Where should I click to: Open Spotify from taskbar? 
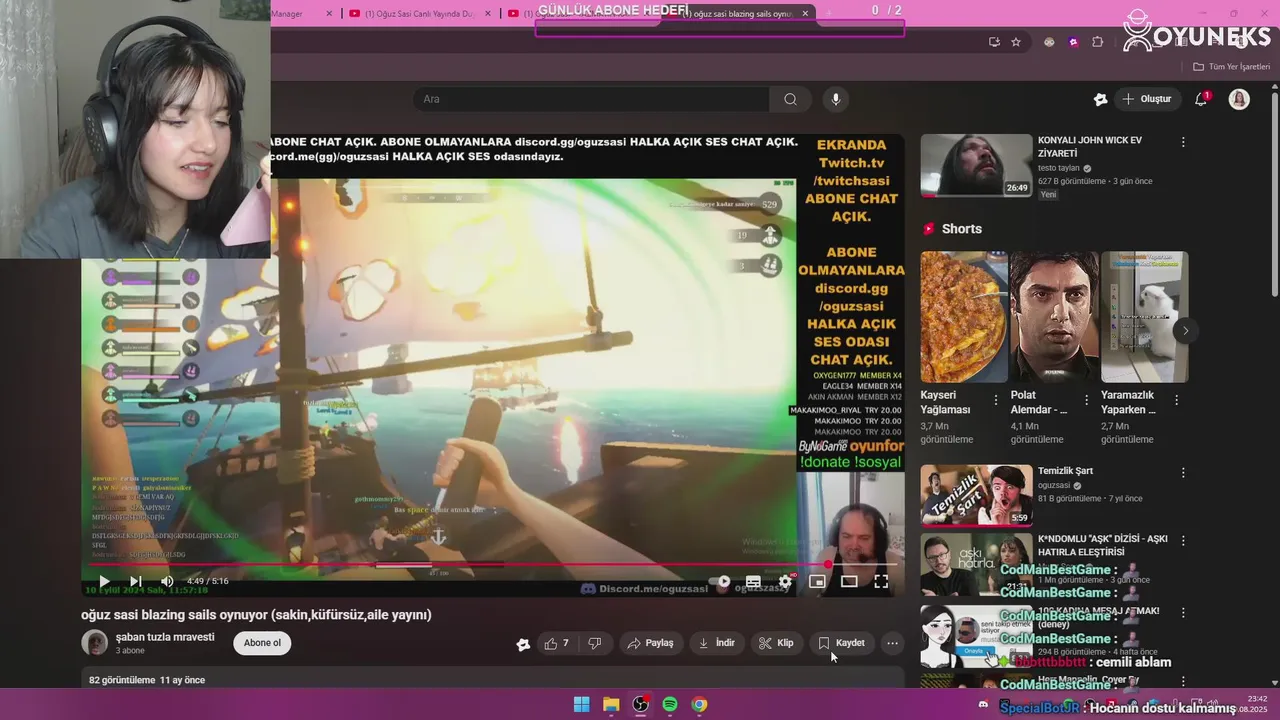point(670,705)
